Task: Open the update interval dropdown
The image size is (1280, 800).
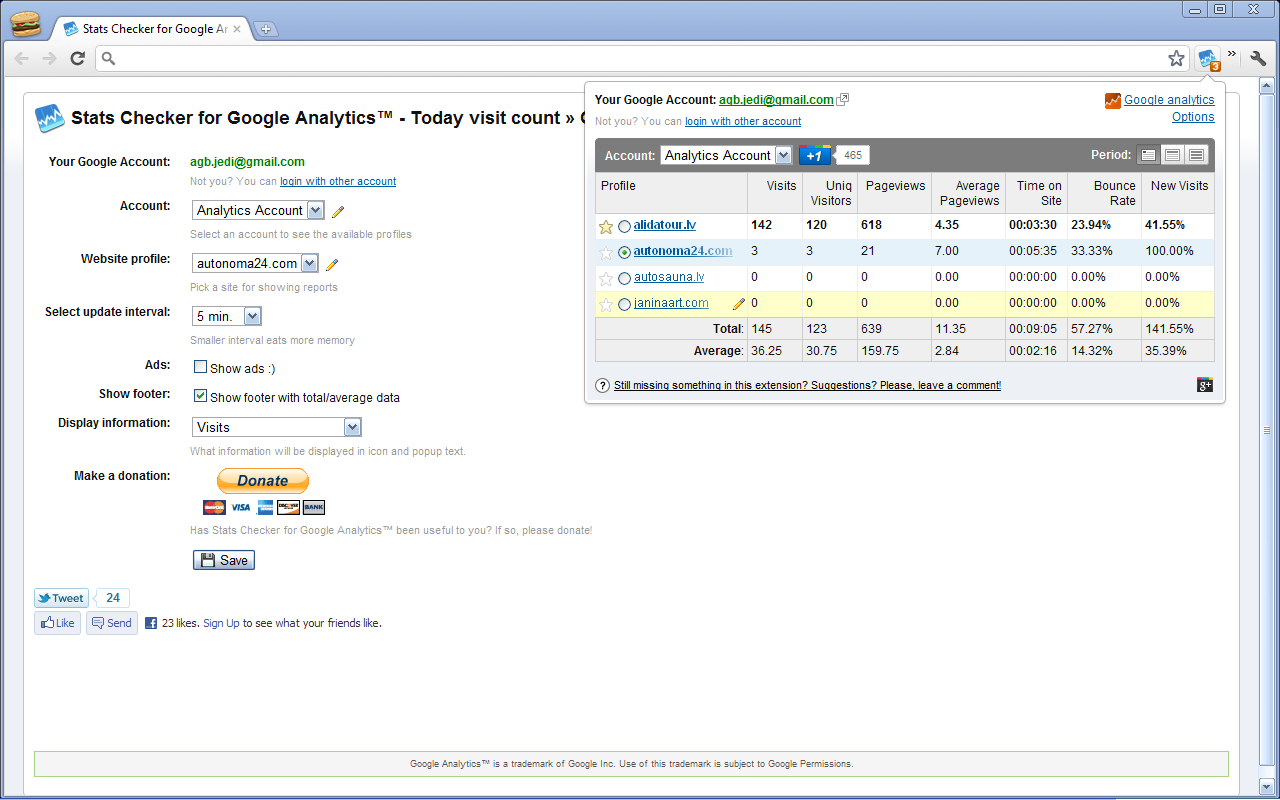Action: point(227,316)
